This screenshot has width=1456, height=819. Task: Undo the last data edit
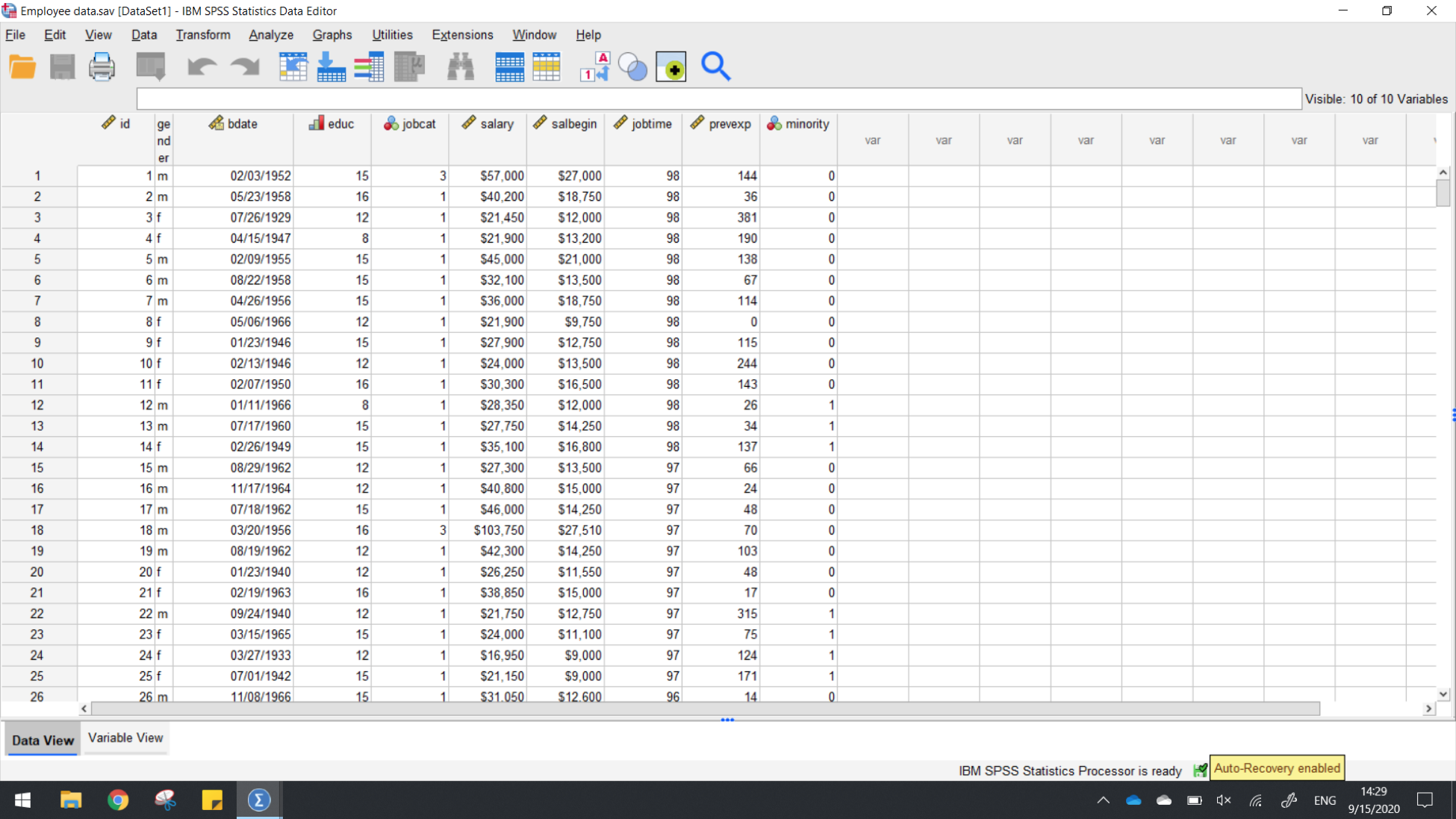[202, 66]
